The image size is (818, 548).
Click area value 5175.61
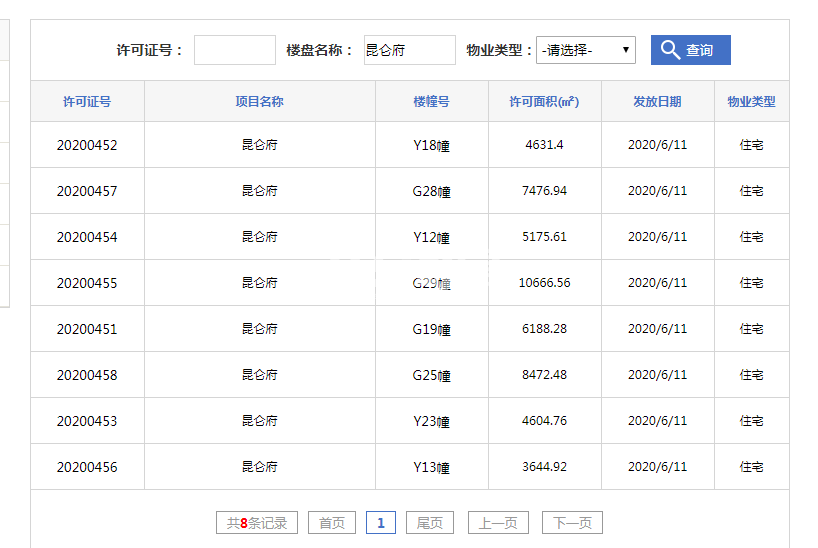point(544,236)
